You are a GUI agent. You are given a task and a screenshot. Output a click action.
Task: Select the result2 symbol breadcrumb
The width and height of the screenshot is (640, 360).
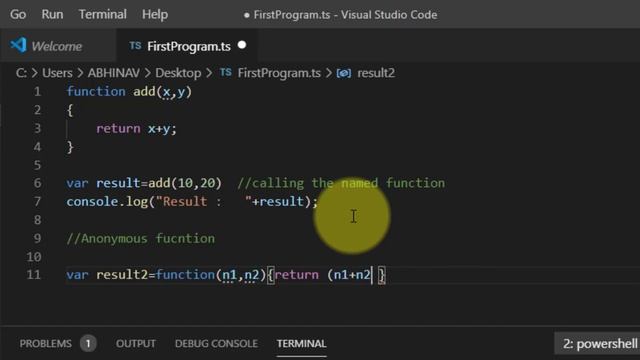point(376,73)
